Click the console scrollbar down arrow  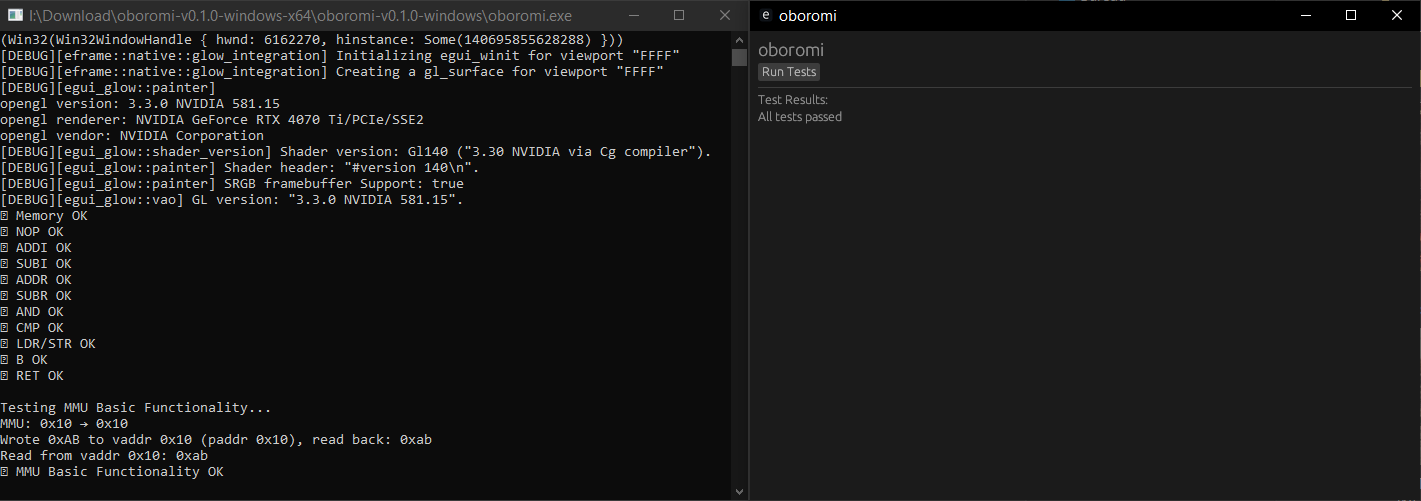739,492
